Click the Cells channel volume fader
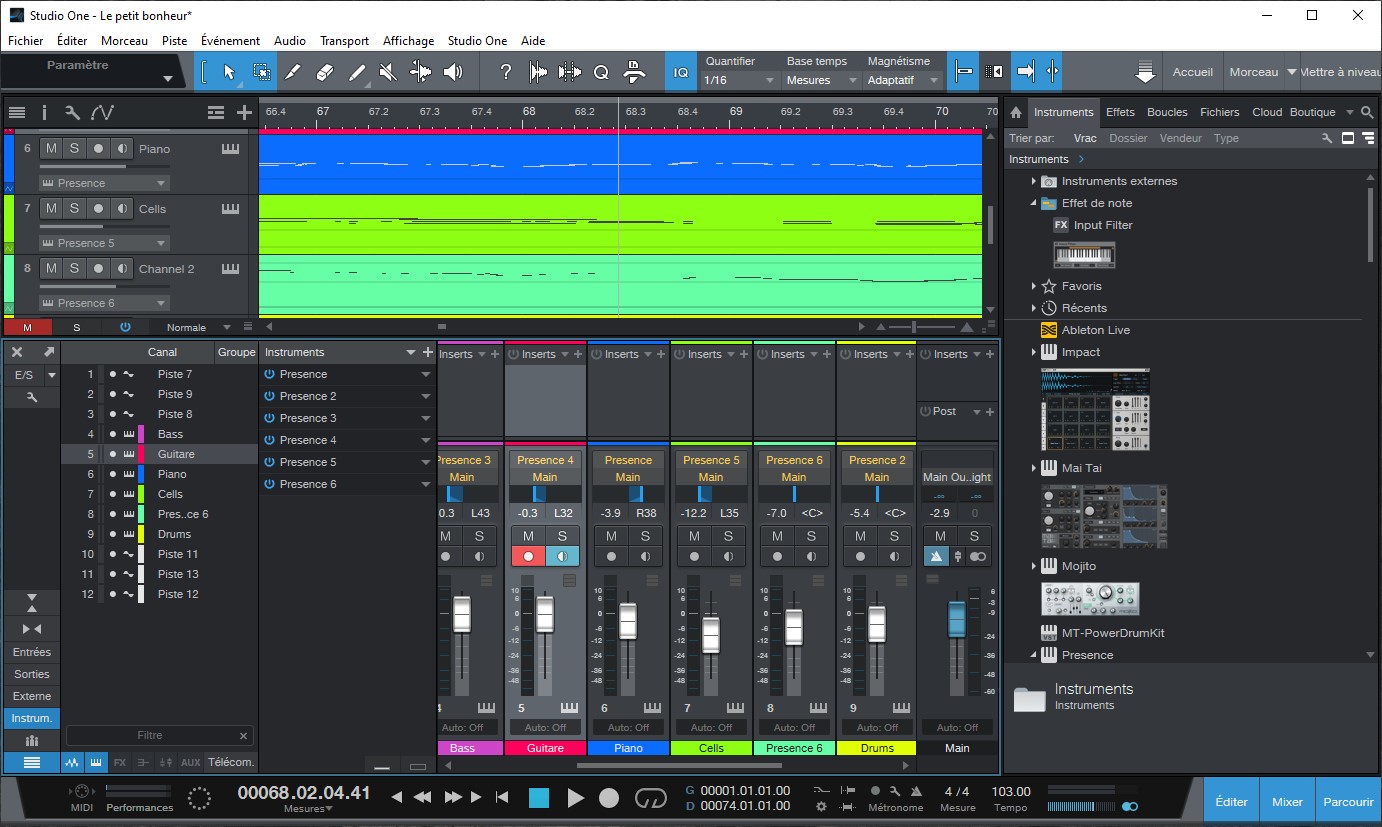1382x827 pixels. (x=711, y=635)
